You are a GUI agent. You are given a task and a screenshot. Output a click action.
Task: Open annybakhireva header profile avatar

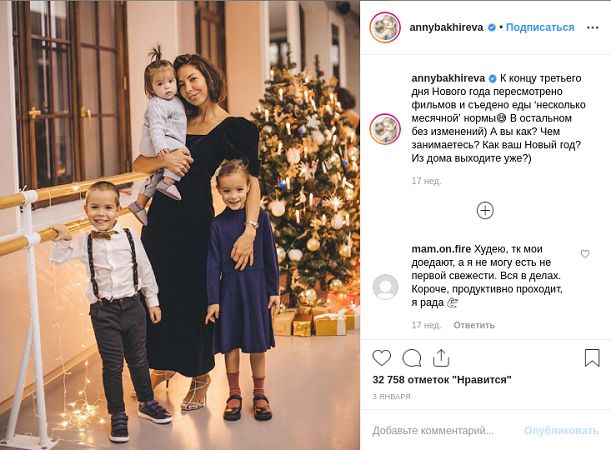pos(385,27)
